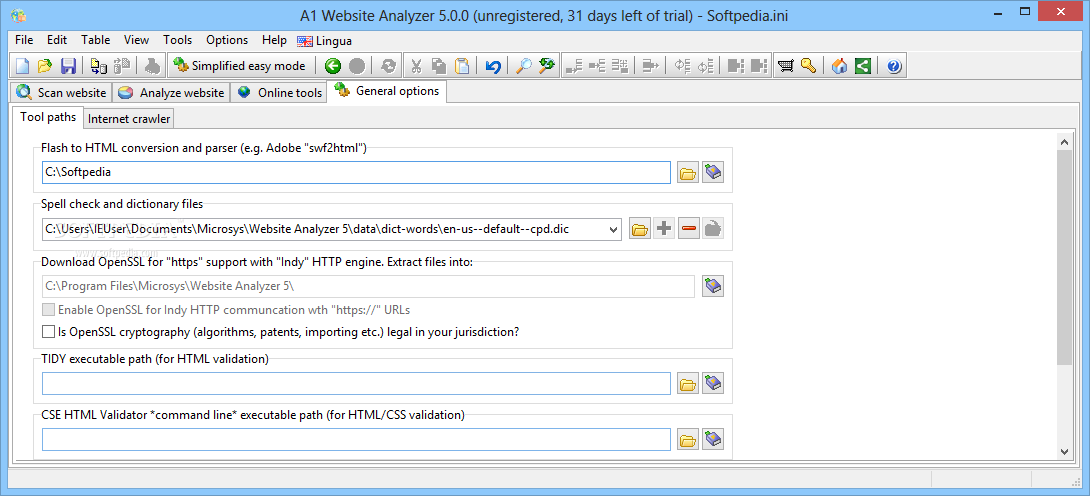Open the Help menu
1090x496 pixels.
point(274,40)
